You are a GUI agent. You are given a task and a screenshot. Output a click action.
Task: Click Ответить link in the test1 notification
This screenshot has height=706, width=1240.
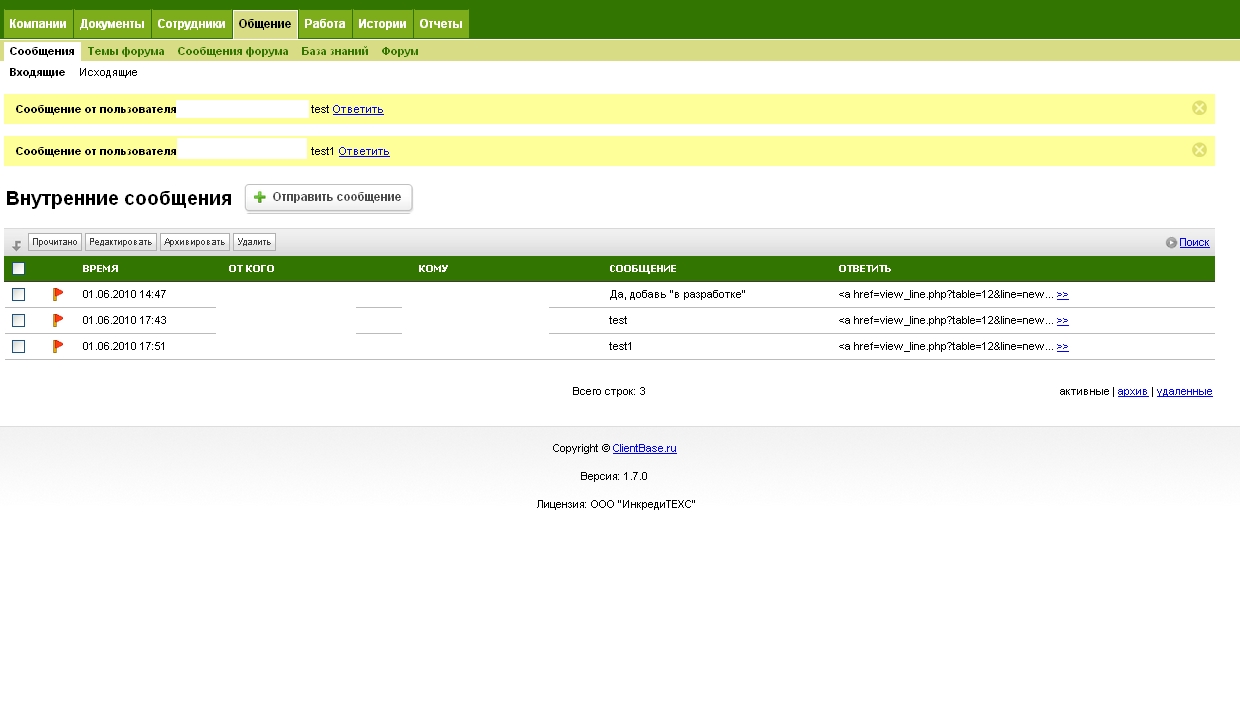click(364, 152)
